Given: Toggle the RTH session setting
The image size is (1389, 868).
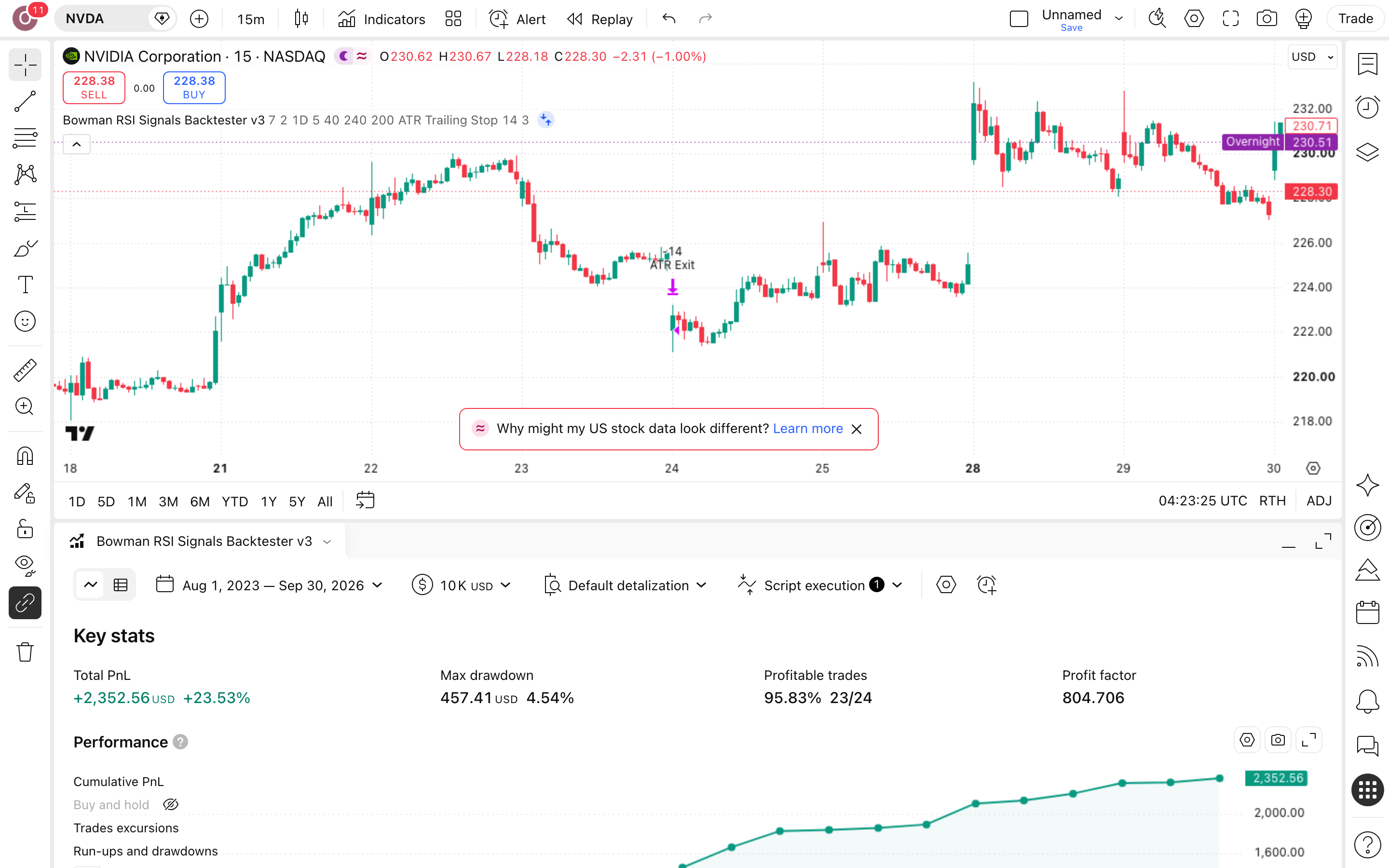Looking at the screenshot, I should 1272,501.
